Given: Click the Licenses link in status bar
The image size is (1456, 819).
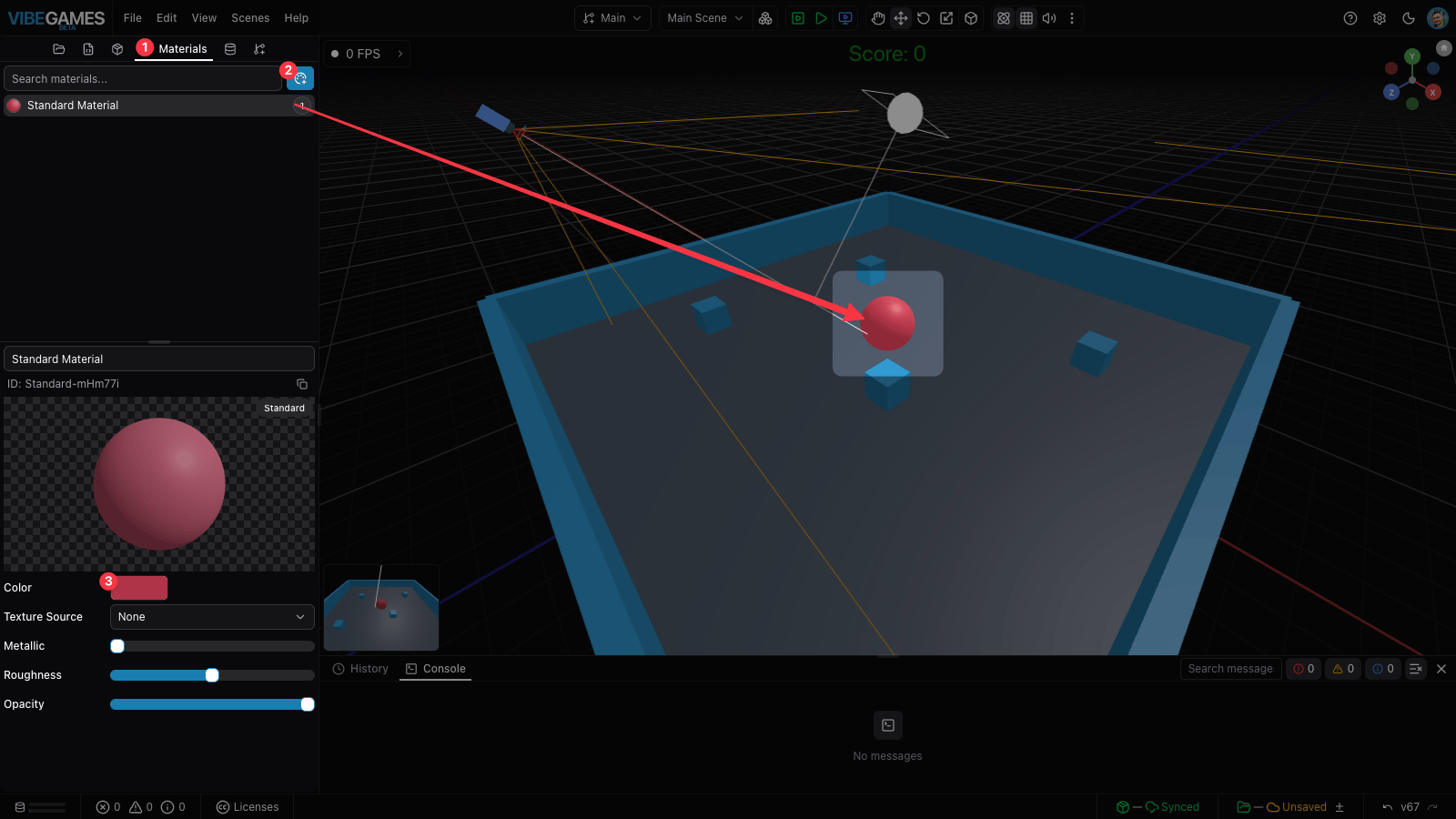Looking at the screenshot, I should (248, 807).
